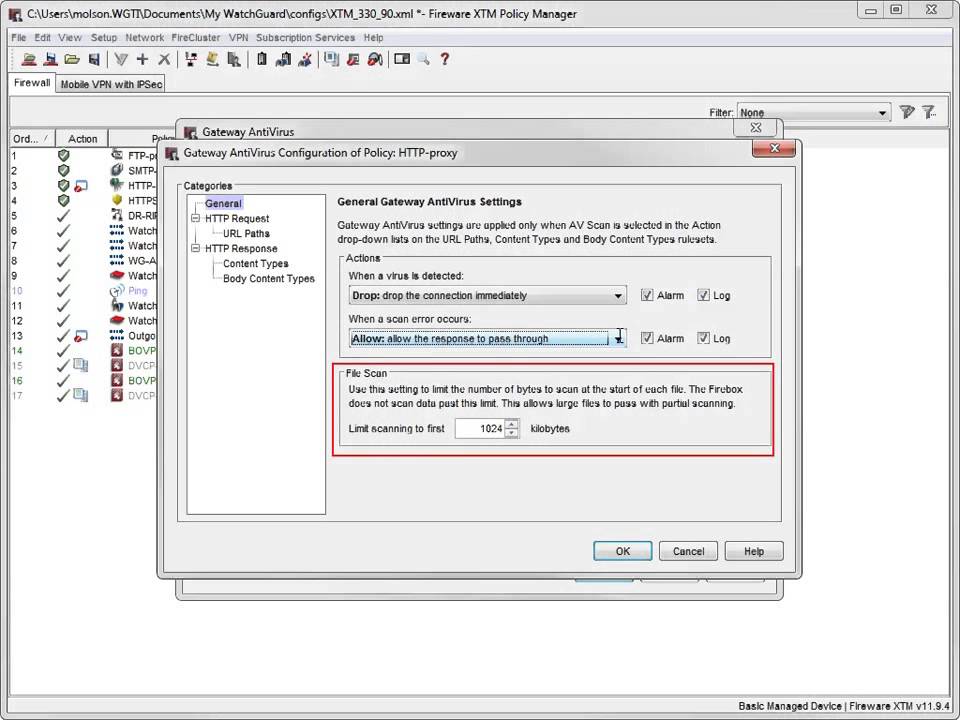Sort by the Ord... column header
Viewport: 960px width, 720px height.
point(32,139)
